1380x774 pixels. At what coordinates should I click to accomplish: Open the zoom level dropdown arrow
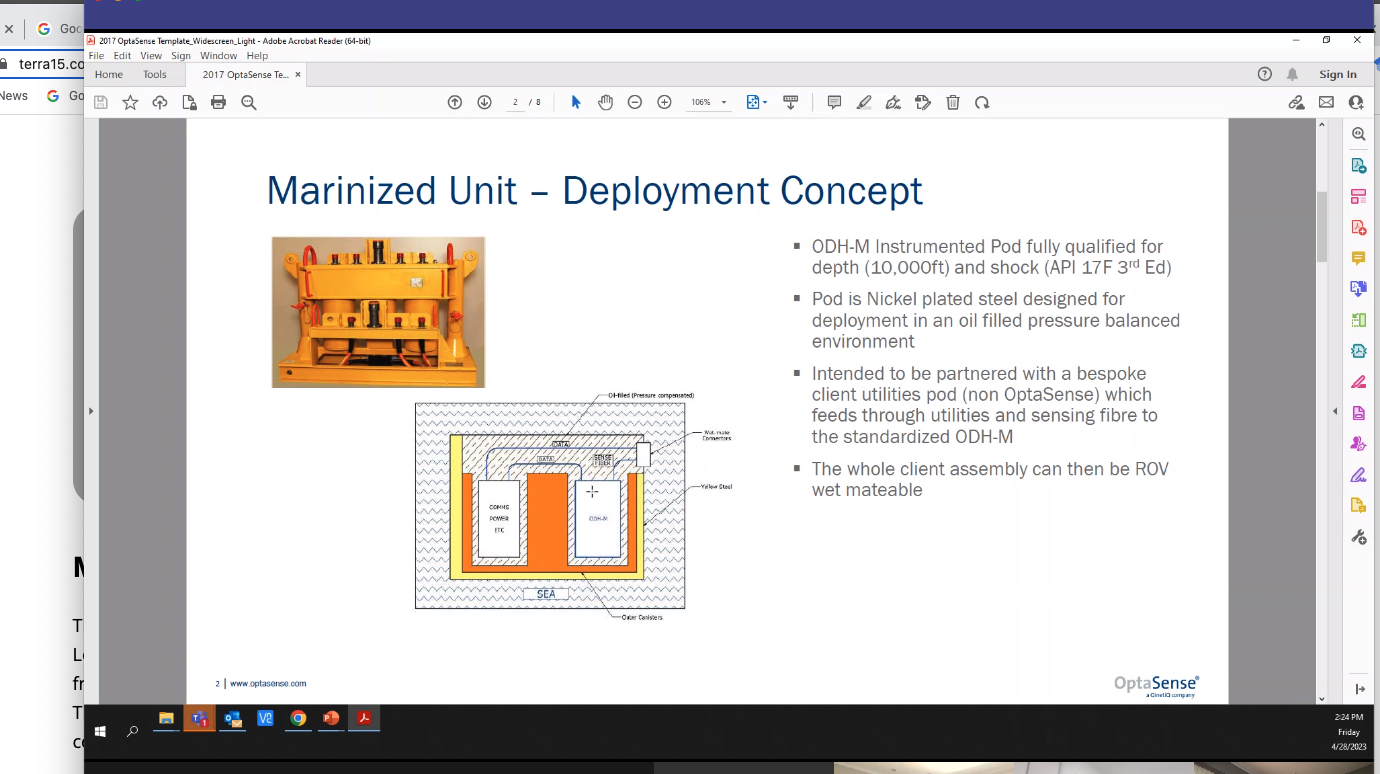[724, 102]
